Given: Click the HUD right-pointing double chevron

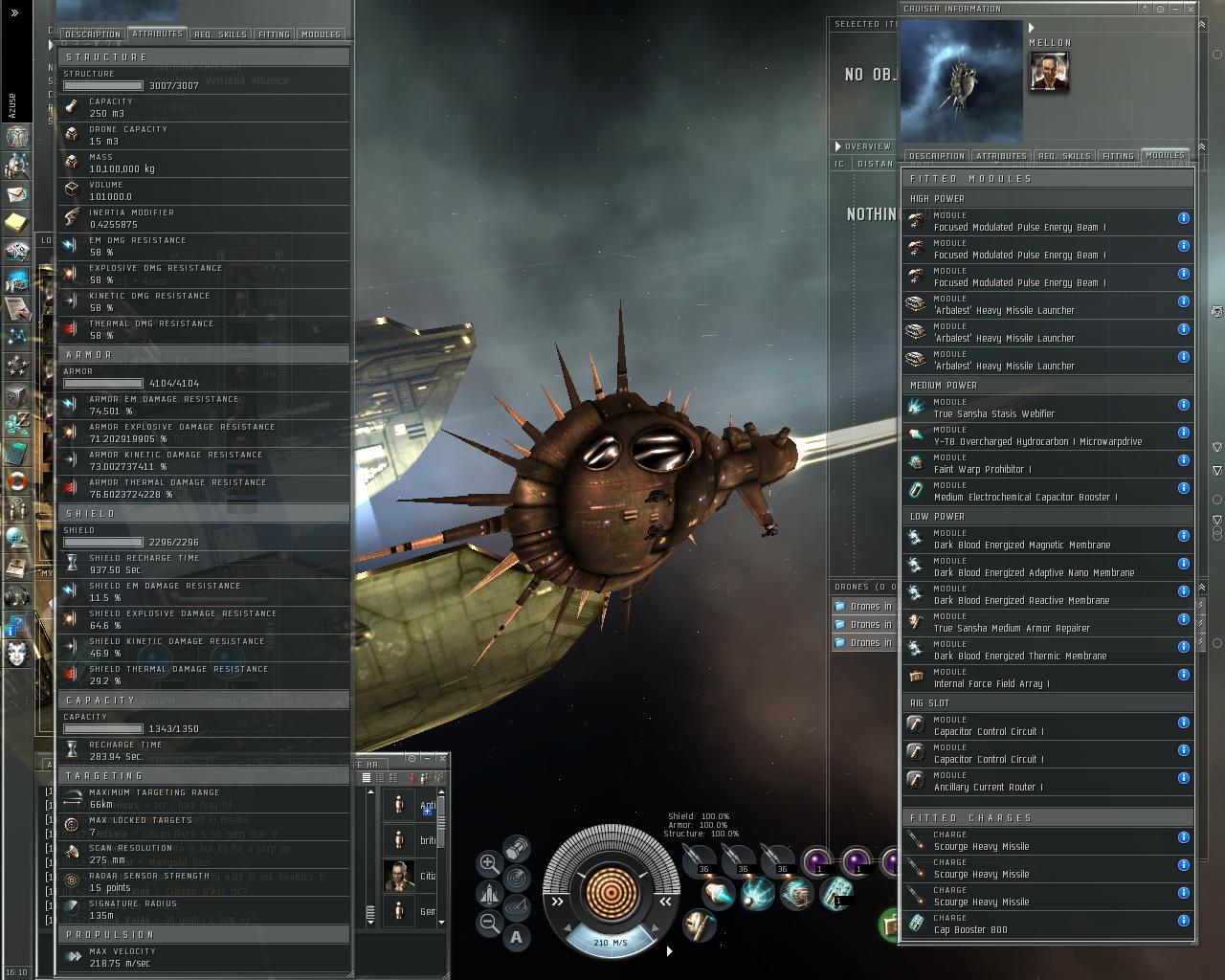Looking at the screenshot, I should click(x=558, y=902).
